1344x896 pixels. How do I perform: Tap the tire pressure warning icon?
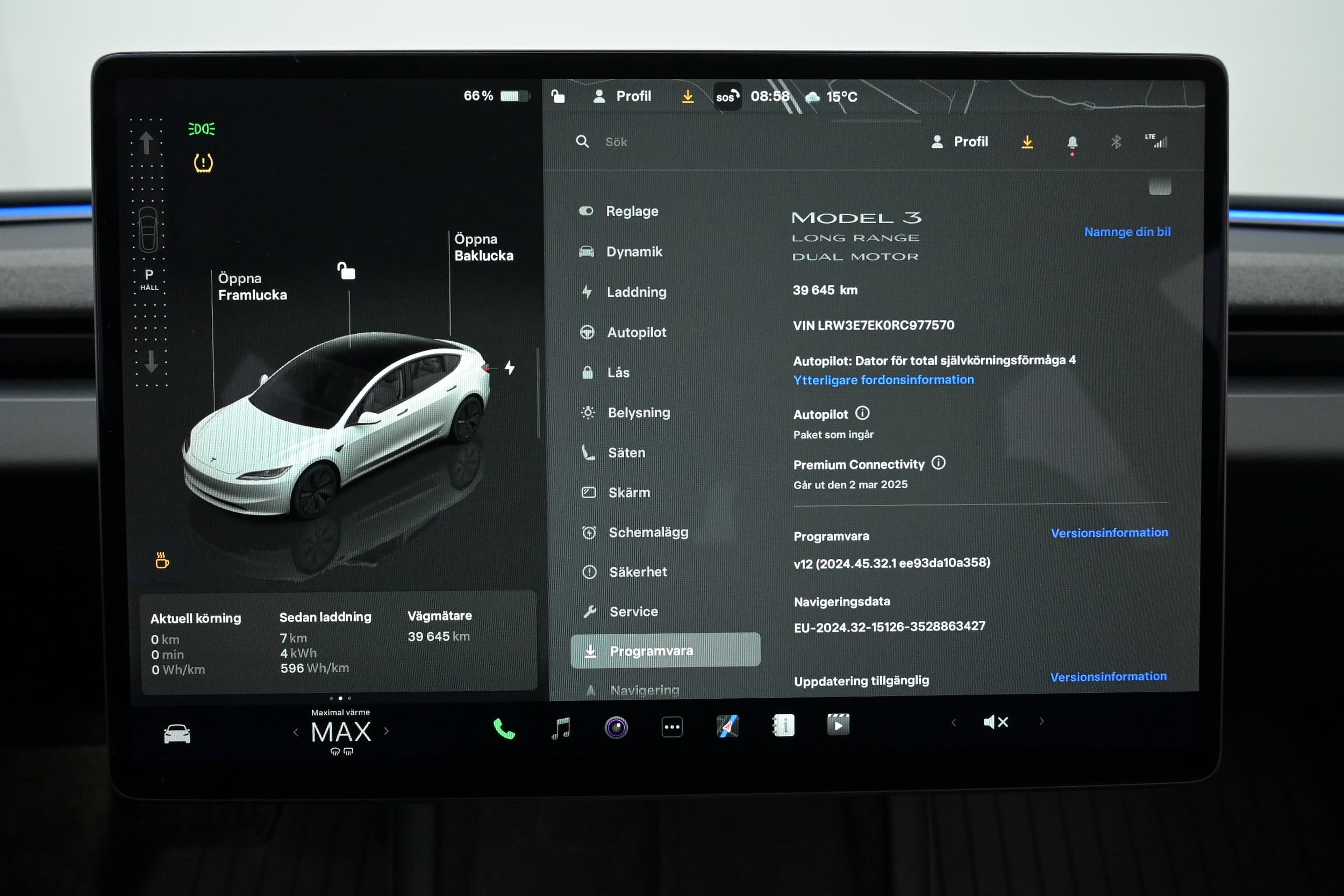click(x=203, y=163)
